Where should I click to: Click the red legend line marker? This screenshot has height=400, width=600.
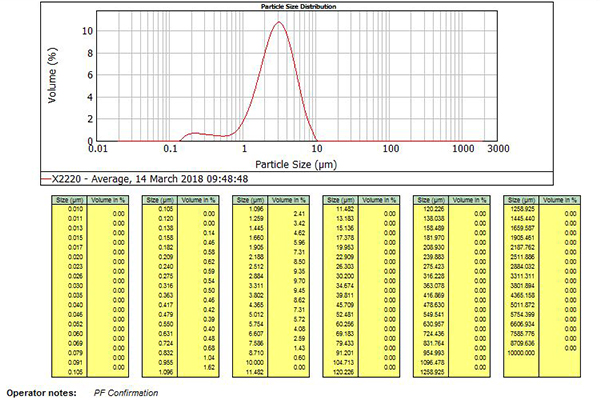tap(47, 178)
